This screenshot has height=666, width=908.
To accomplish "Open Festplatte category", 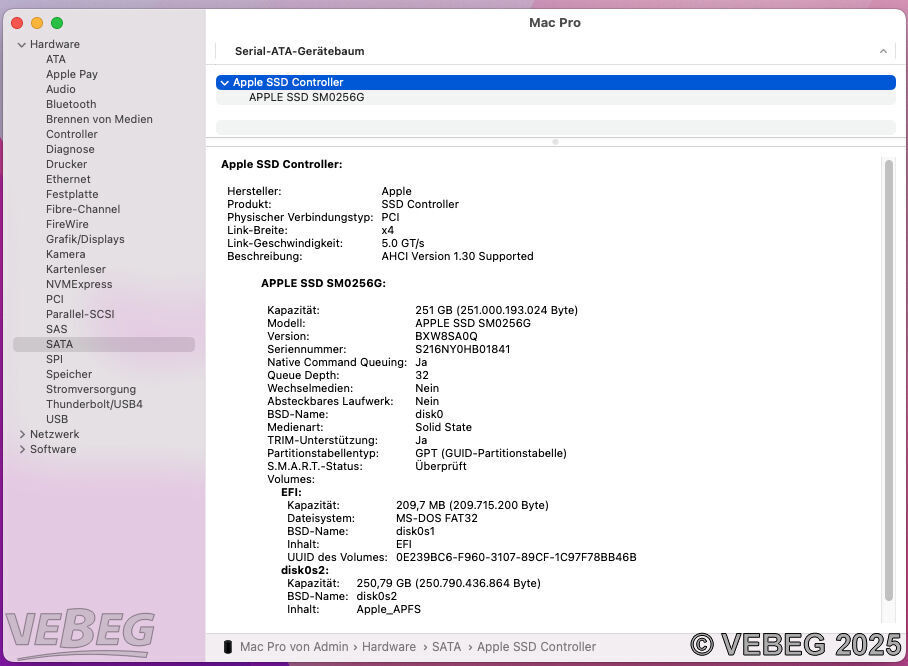I will 72,195.
